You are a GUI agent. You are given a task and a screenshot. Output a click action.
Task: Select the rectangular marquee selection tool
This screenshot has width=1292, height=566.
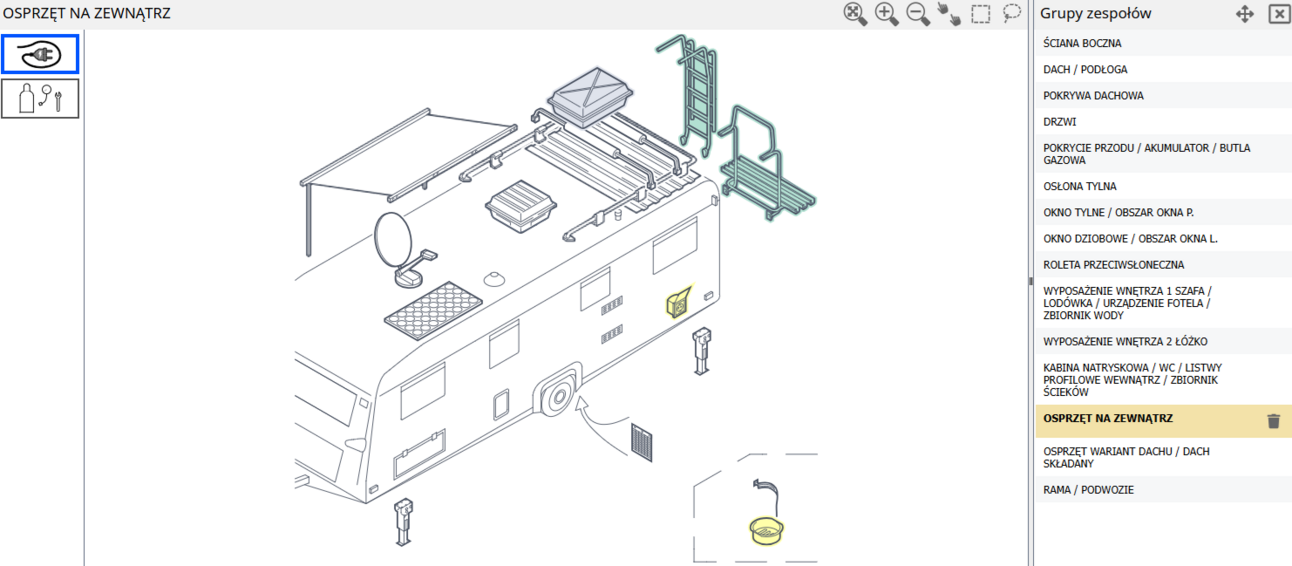tap(981, 14)
